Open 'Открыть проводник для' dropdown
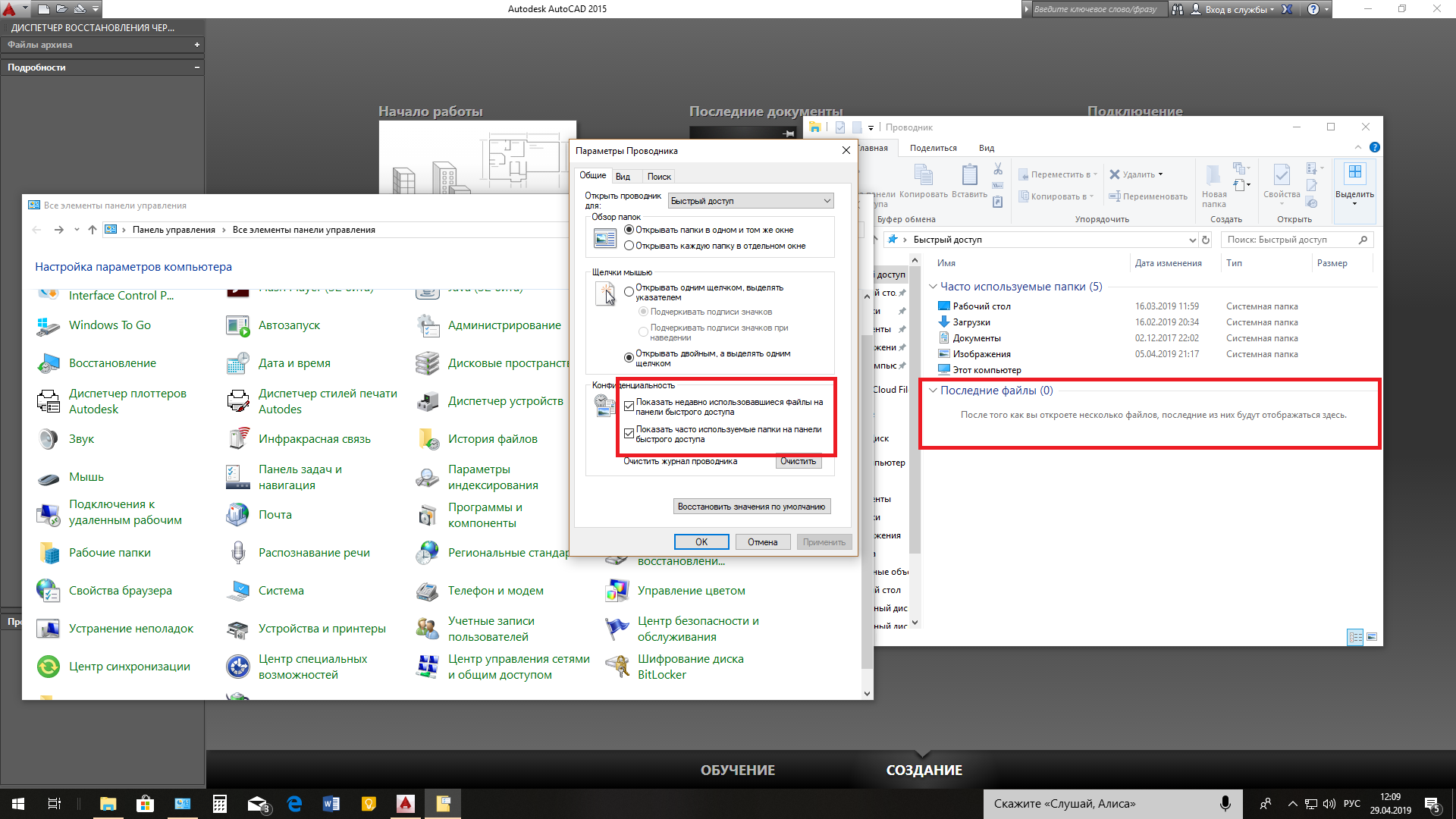The image size is (1456, 819). coord(751,201)
